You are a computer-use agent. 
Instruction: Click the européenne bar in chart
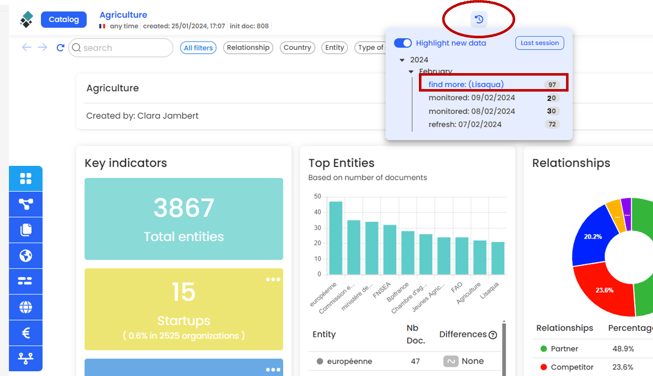[336, 238]
